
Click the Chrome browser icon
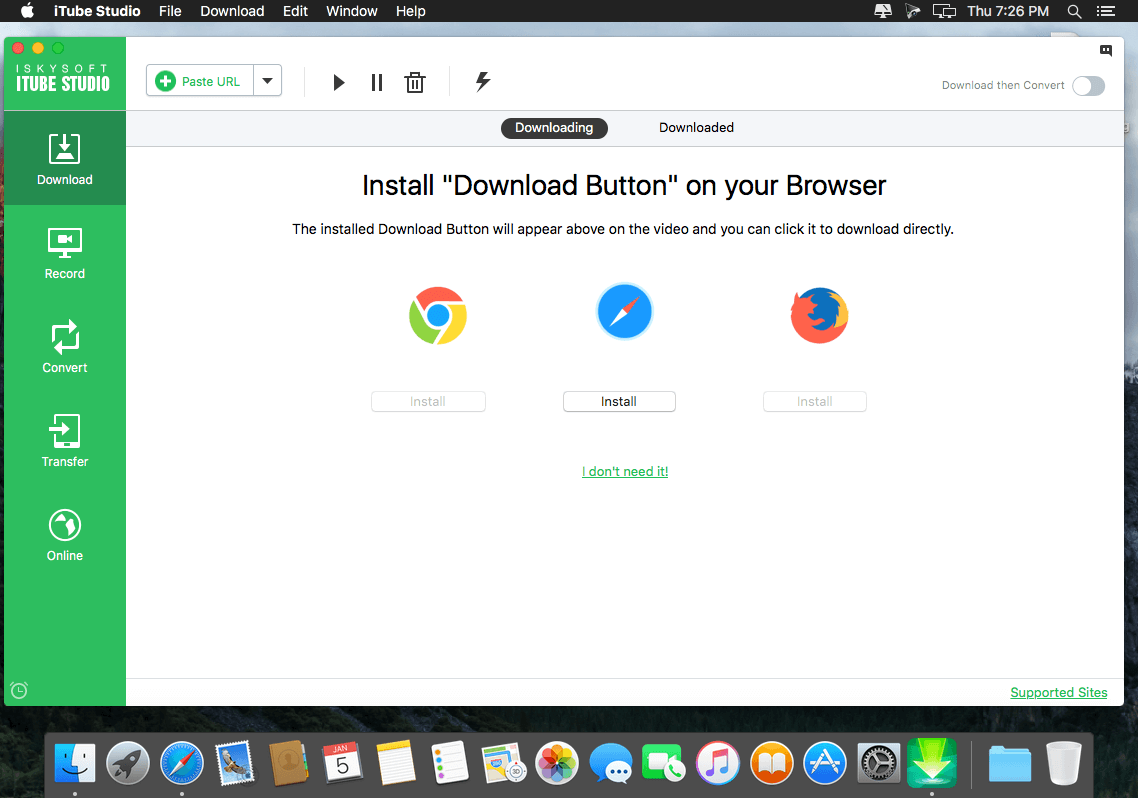[438, 315]
